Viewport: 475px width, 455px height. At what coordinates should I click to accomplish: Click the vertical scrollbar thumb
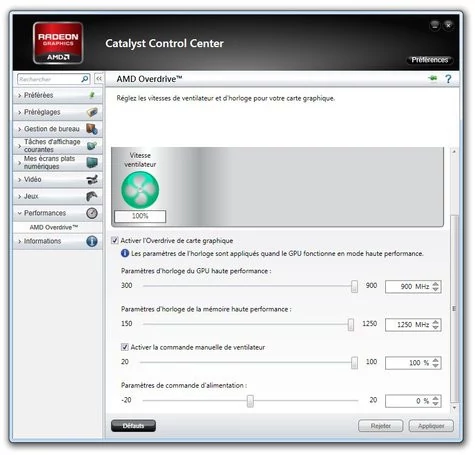(454, 309)
